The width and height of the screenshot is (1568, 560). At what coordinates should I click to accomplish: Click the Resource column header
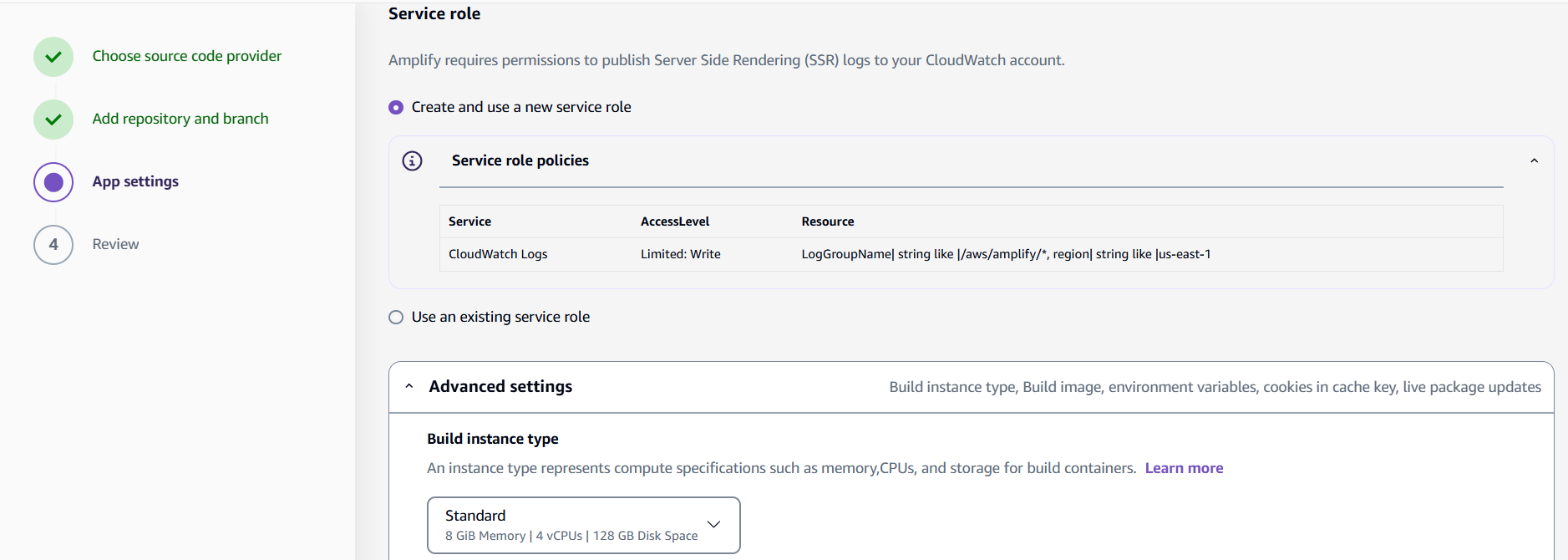click(x=828, y=221)
